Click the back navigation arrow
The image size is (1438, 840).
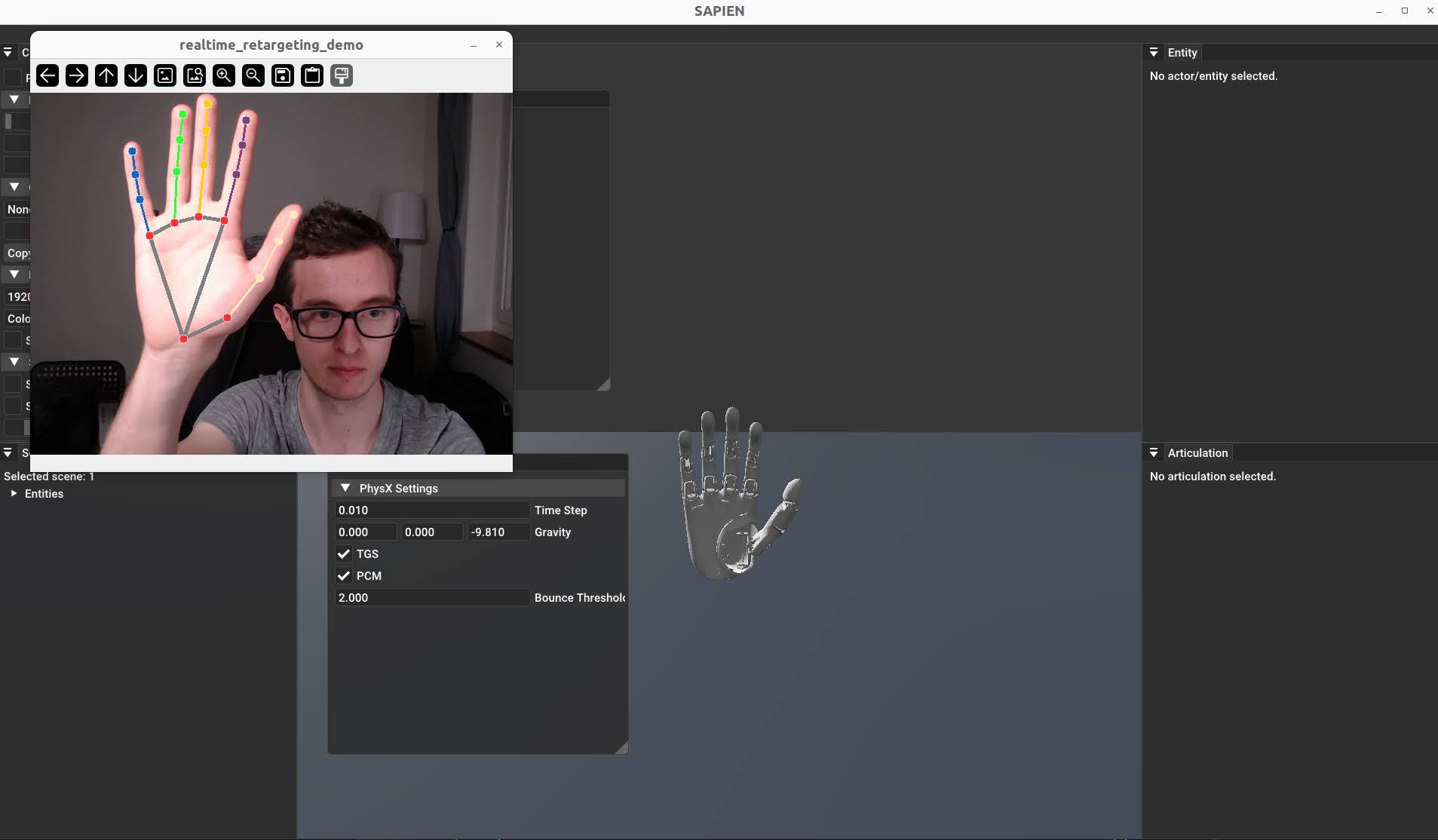click(x=47, y=75)
